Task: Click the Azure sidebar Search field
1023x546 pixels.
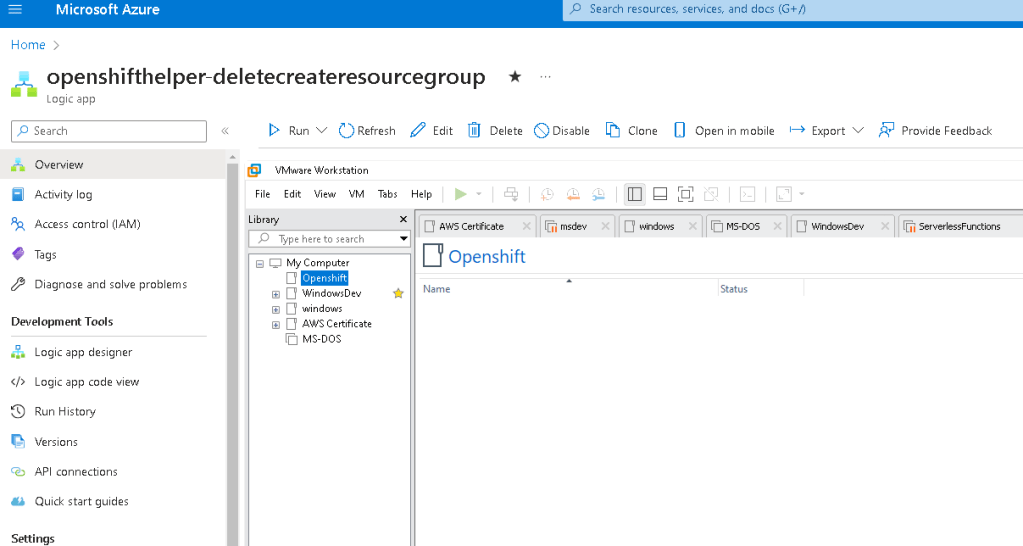Action: [109, 131]
